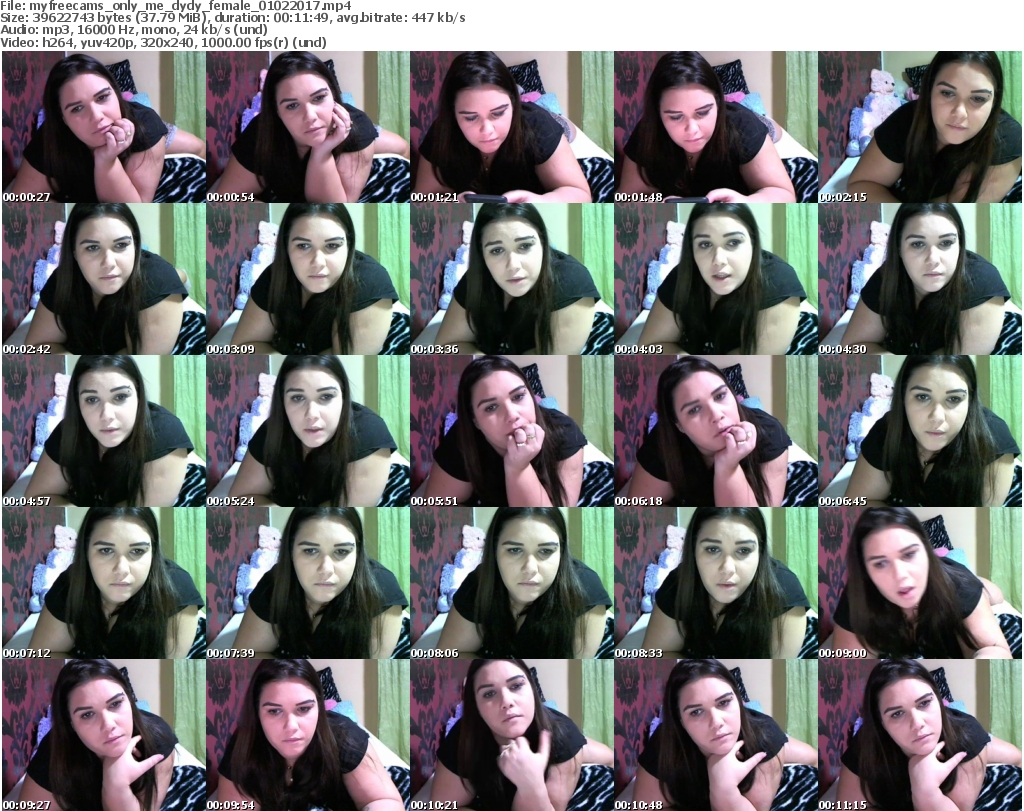Select the thumbnail stamped 00:02:15
This screenshot has width=1024, height=811.
(920, 127)
